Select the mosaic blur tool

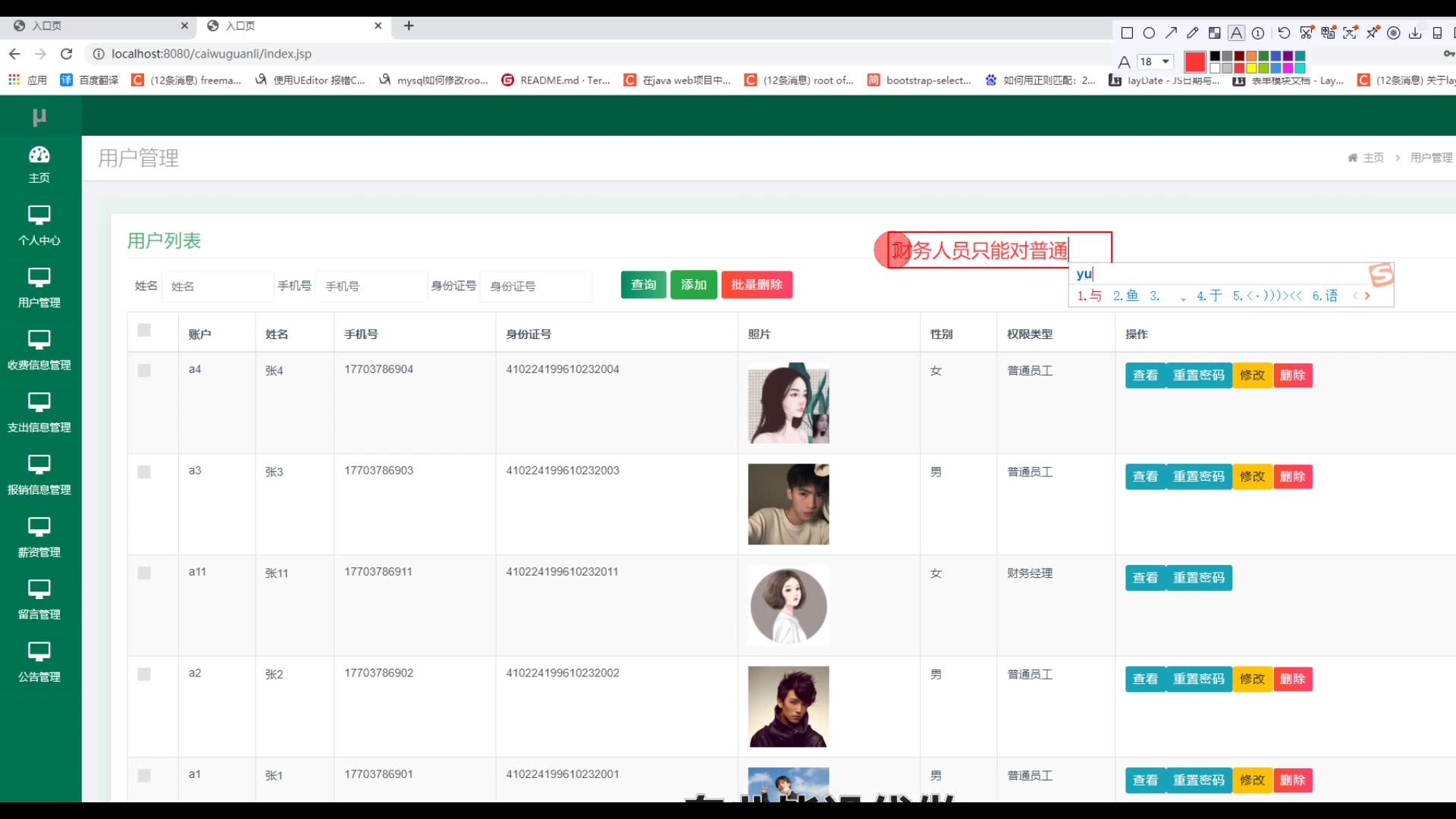click(x=1214, y=33)
